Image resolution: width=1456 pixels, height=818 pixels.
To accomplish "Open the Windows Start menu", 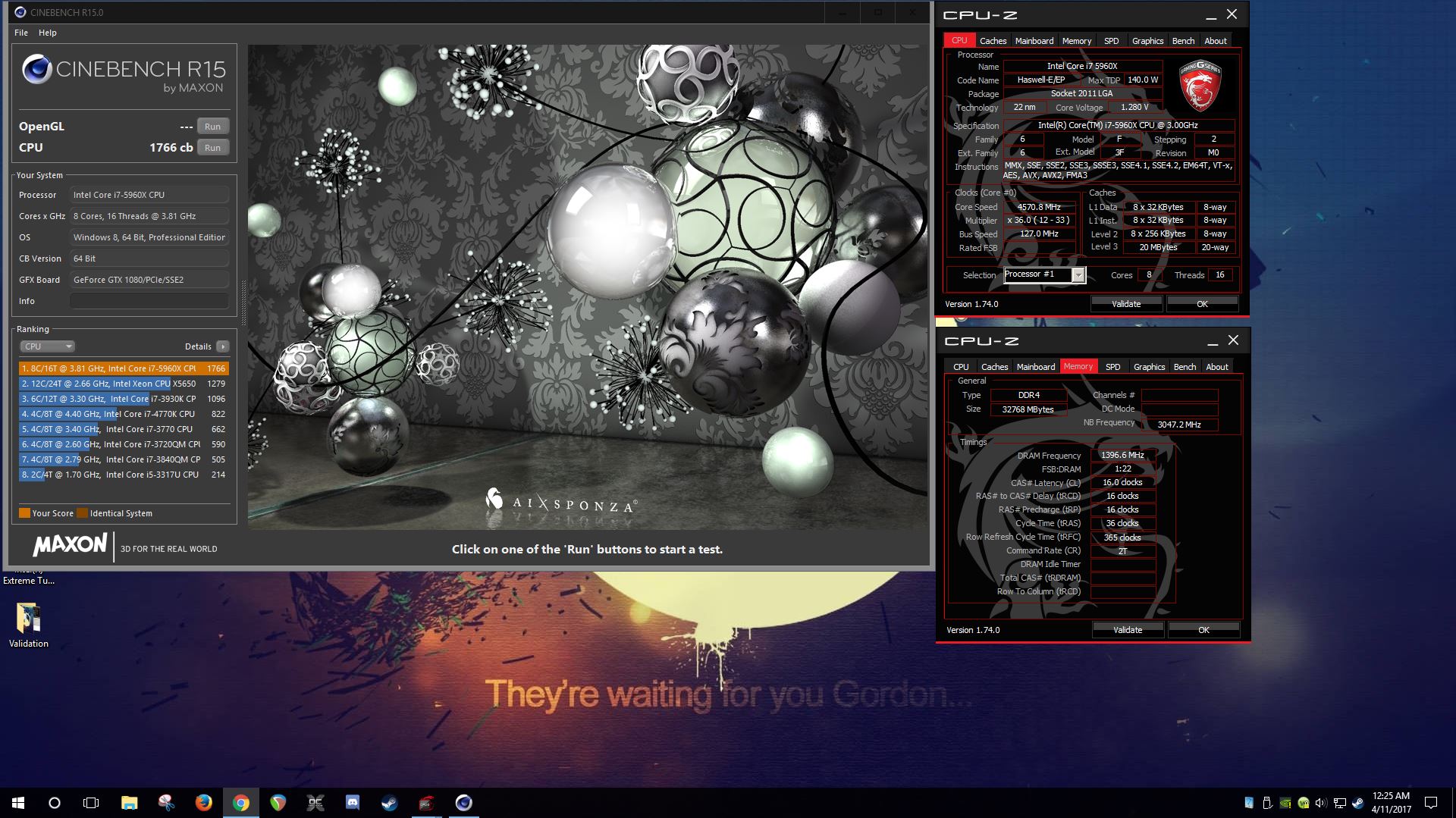I will click(x=18, y=803).
